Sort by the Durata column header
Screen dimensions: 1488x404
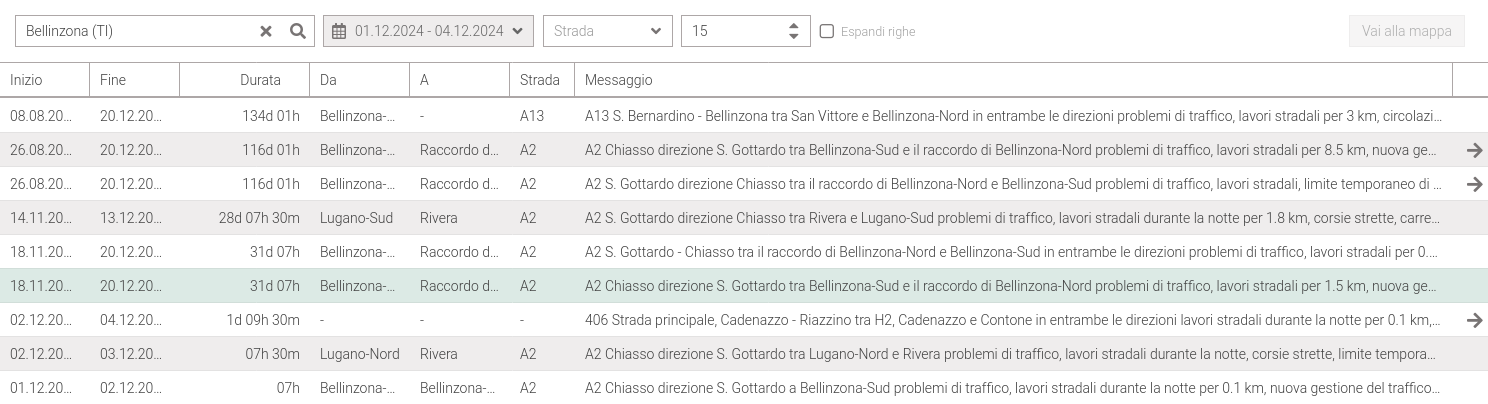pos(260,80)
